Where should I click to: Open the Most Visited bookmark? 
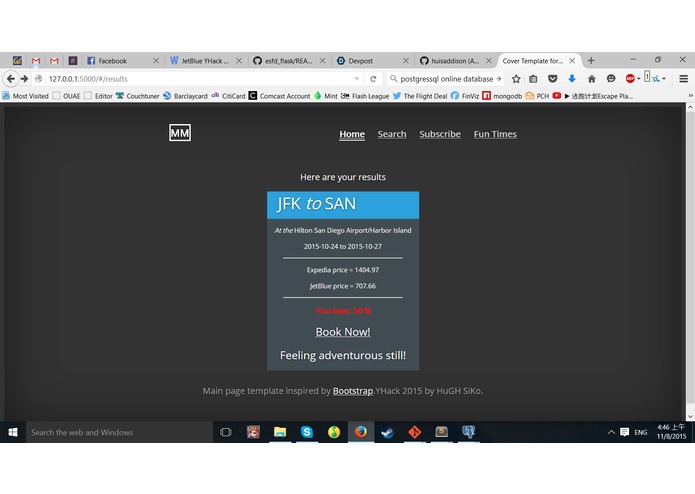point(26,96)
